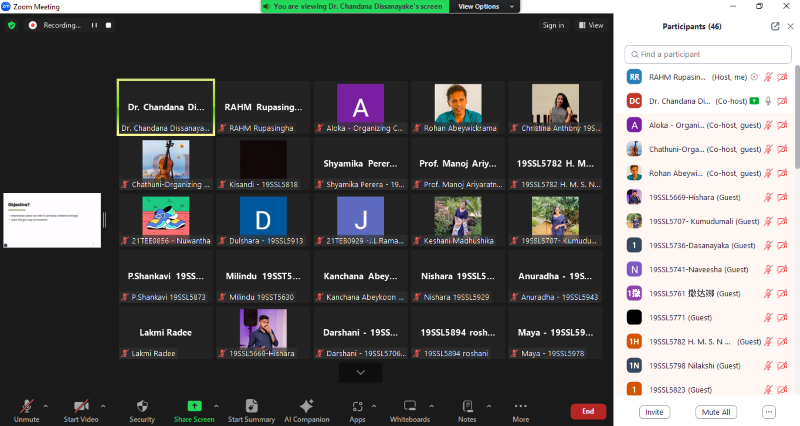Stop the meeting recording

click(108, 25)
